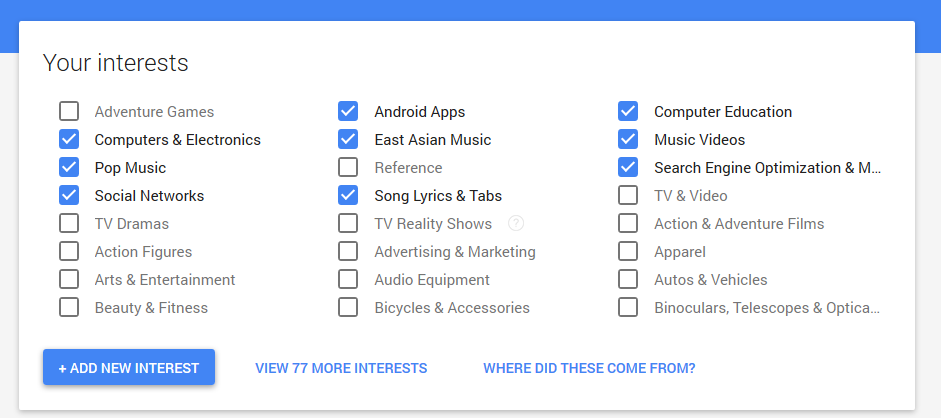Image resolution: width=941 pixels, height=418 pixels.
Task: Open View 77 More Interests link
Action: (341, 368)
